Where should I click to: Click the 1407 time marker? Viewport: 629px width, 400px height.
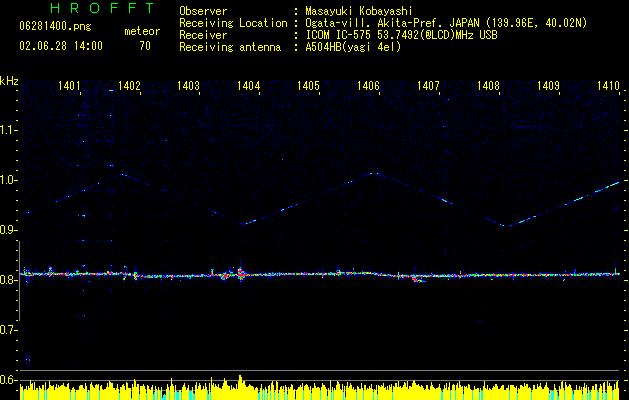[428, 86]
